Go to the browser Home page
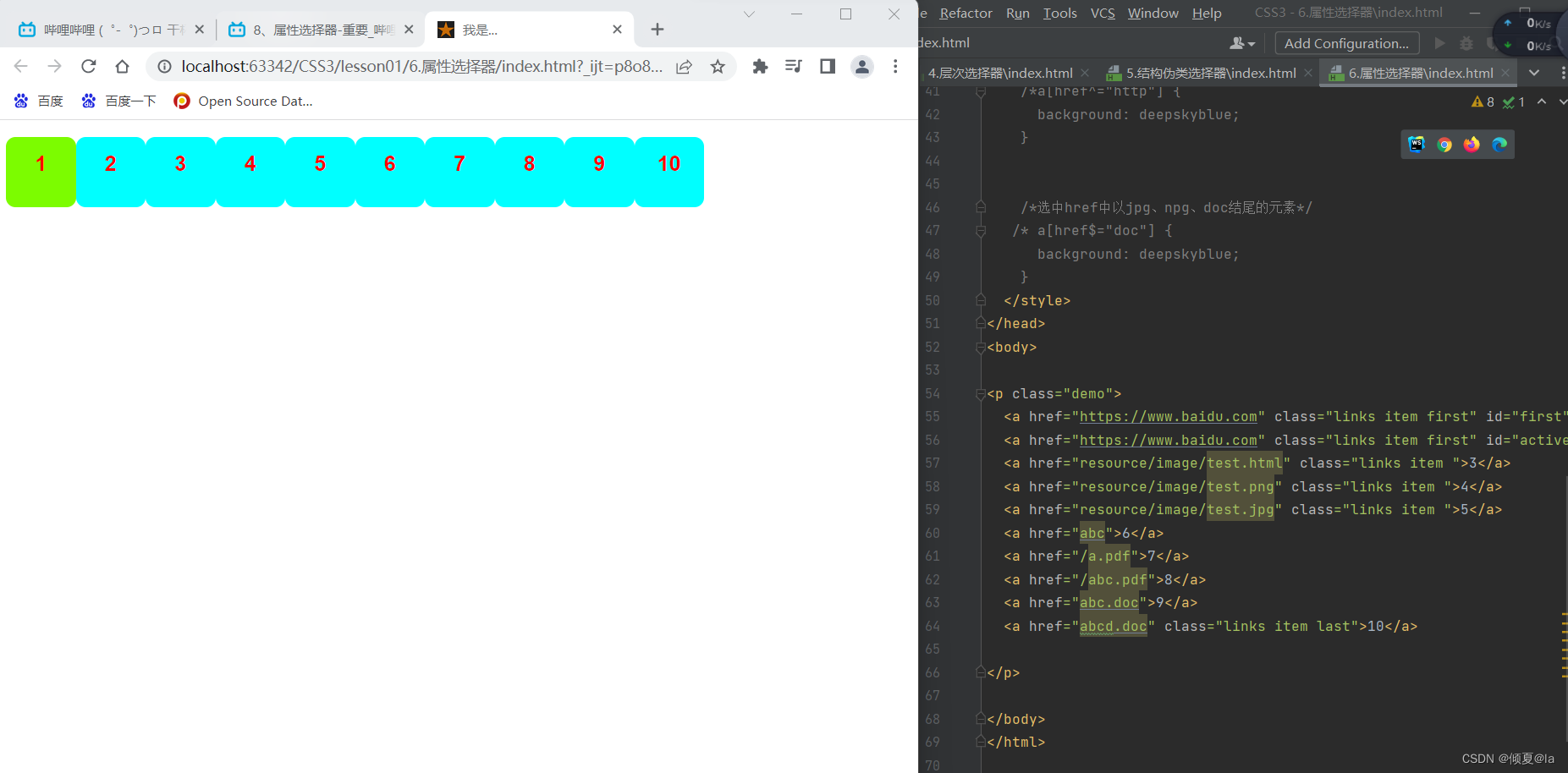This screenshot has width=1568, height=773. click(x=122, y=66)
